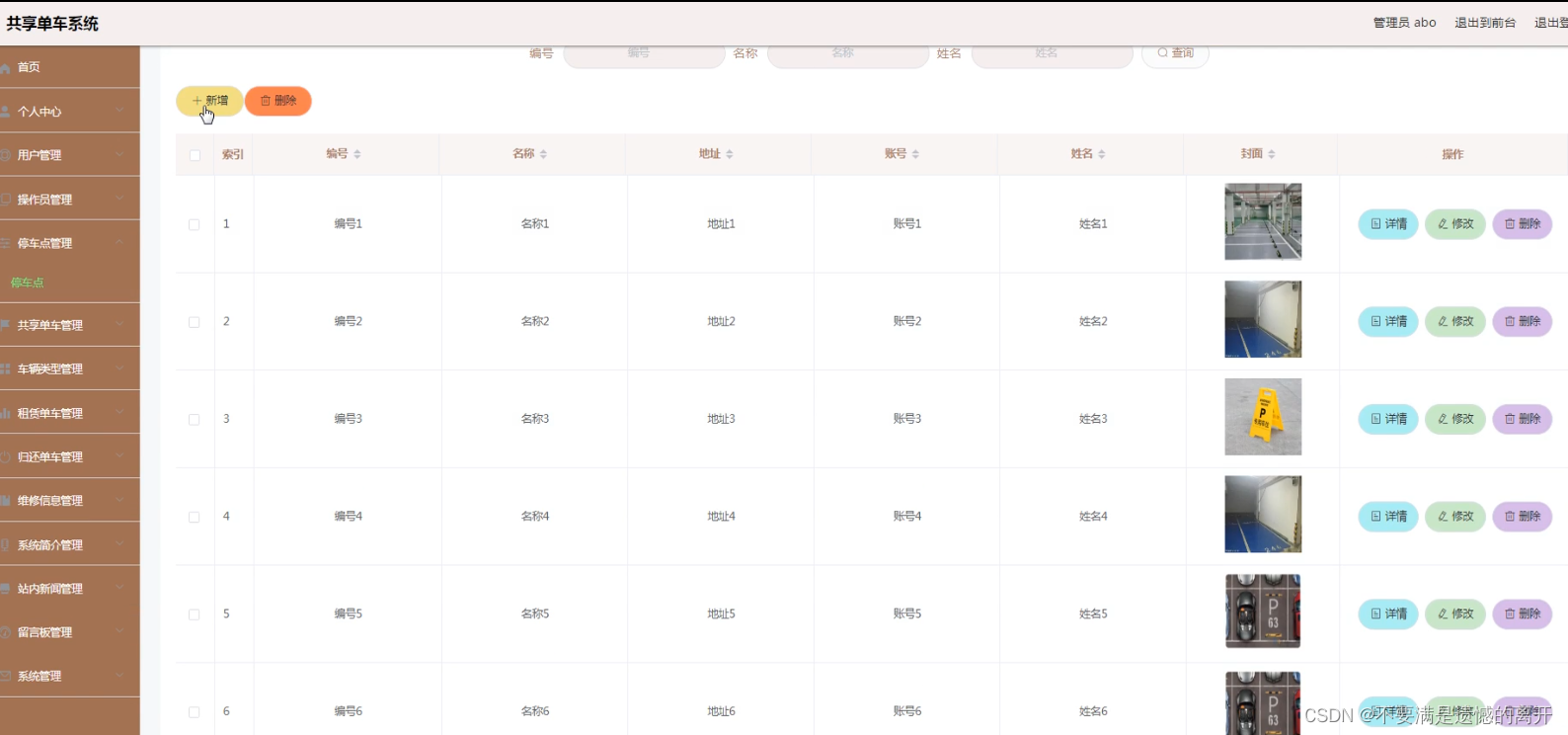This screenshot has height=735, width=1568.
Task: Expand 系统管理 sidebar menu
Action: (x=69, y=677)
